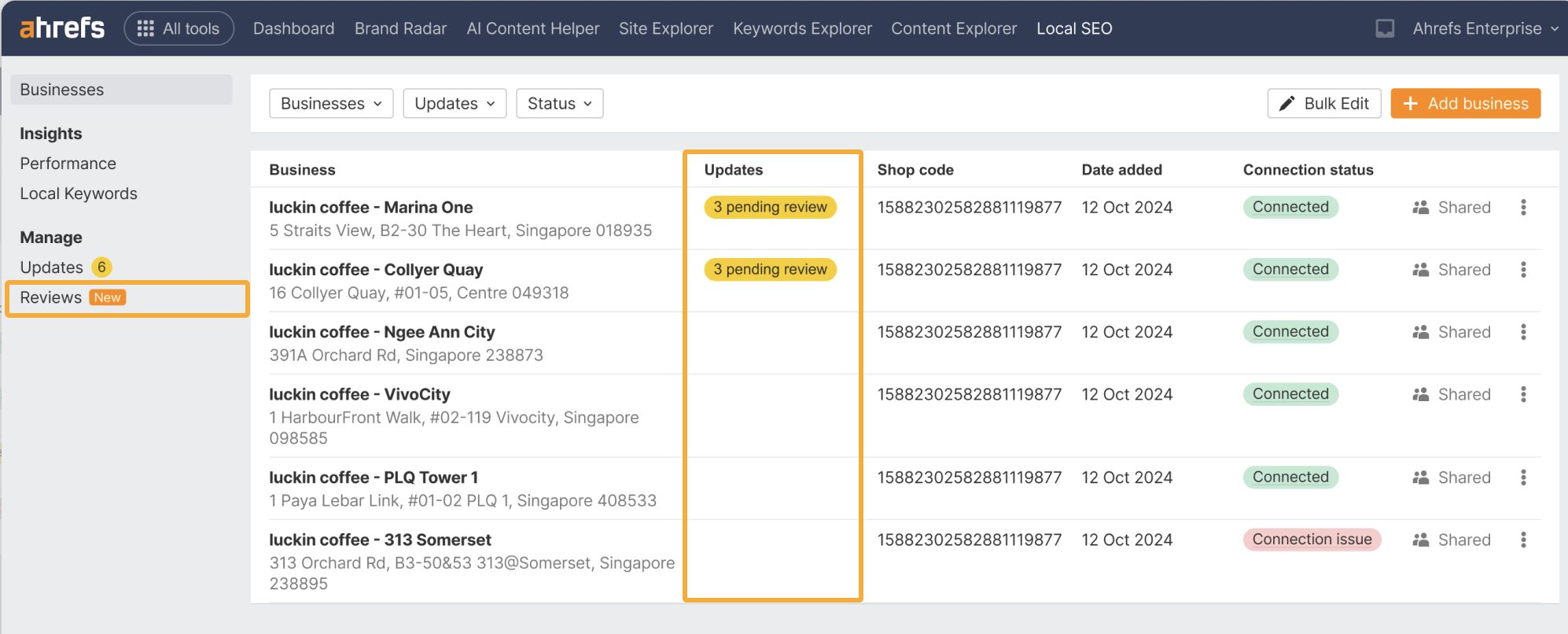Open the notifications inbox icon
The image size is (1568, 634).
coord(1385,28)
